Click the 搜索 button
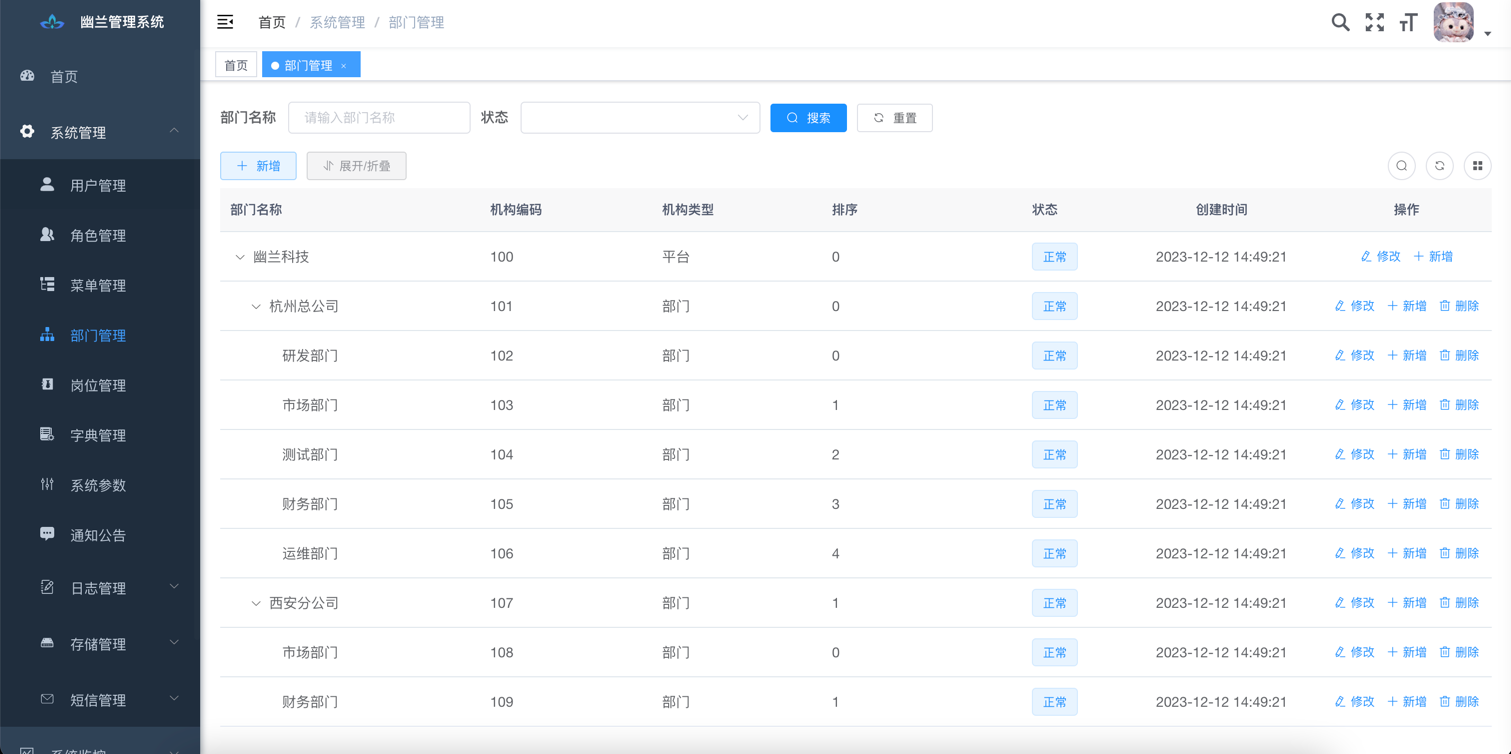Image resolution: width=1511 pixels, height=754 pixels. point(808,118)
